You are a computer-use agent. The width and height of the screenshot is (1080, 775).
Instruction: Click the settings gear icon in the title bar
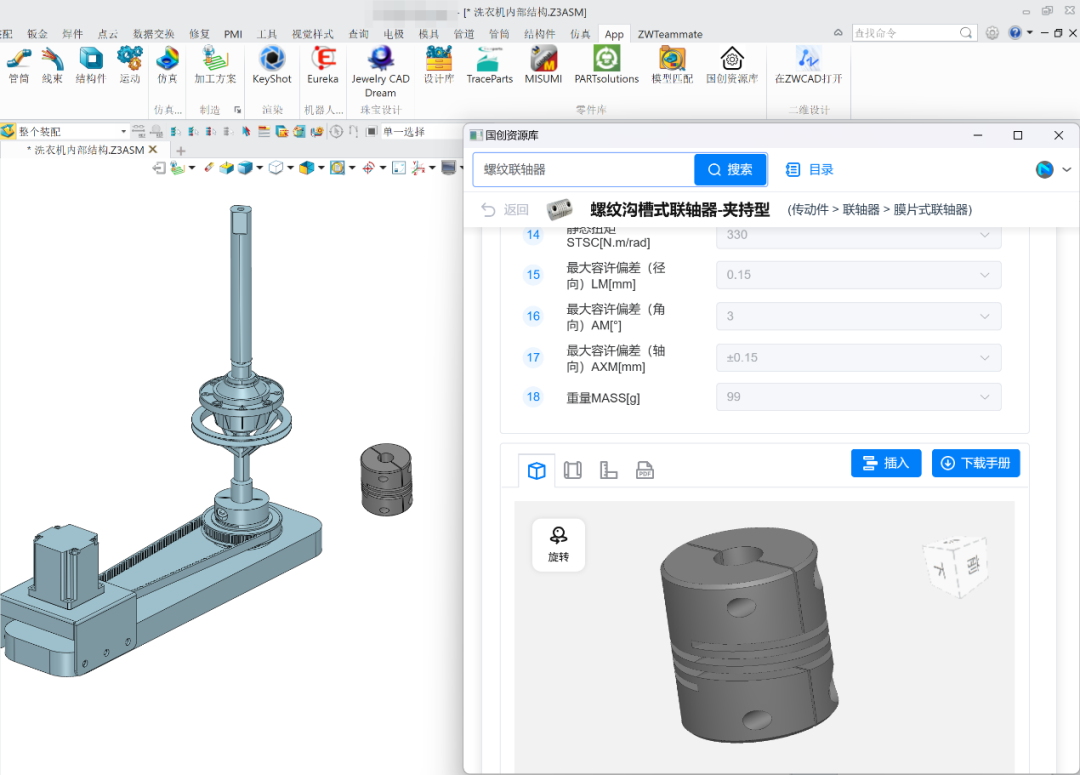[992, 33]
